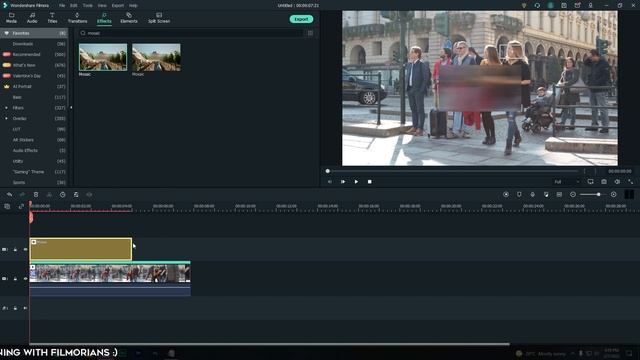640x360 pixels.
Task: Open the Tools menu
Action: pos(87,6)
